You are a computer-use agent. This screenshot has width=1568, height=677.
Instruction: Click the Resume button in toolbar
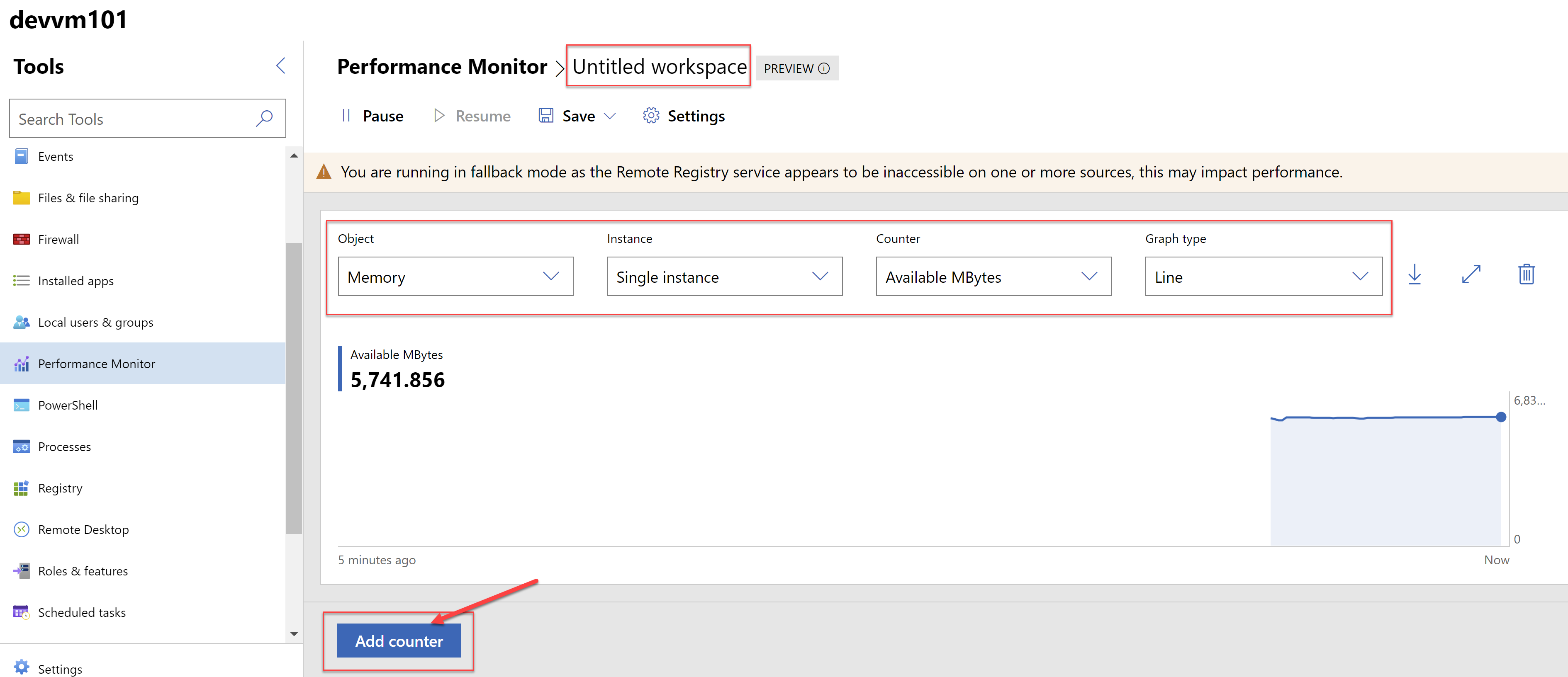click(x=470, y=116)
